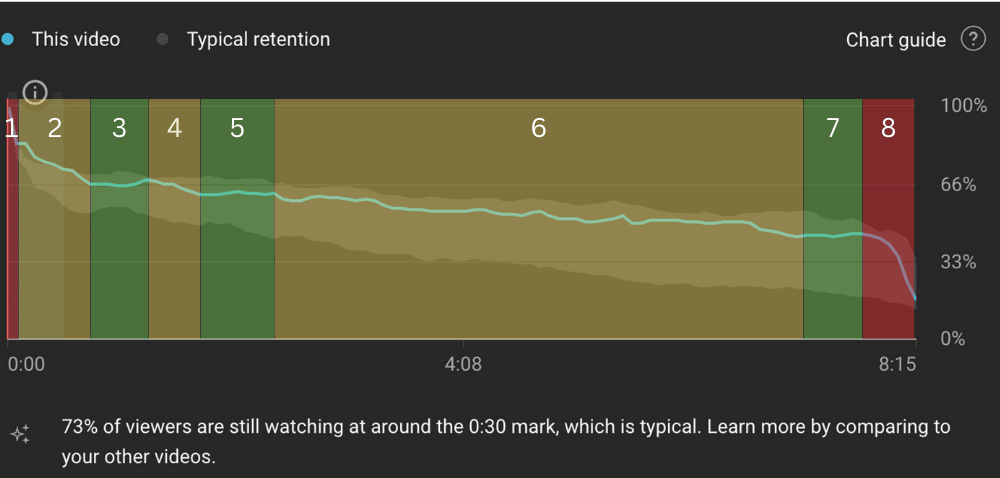Click the sparkle insights icon
The height and width of the screenshot is (478, 1000).
19,434
